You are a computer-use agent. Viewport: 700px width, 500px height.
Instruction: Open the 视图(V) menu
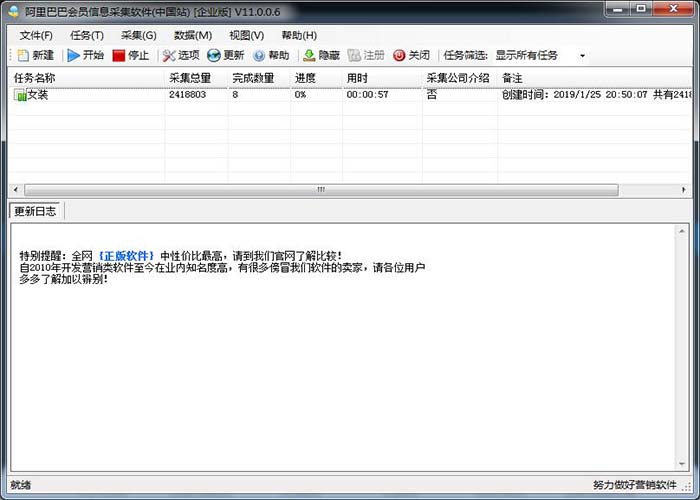tap(247, 35)
